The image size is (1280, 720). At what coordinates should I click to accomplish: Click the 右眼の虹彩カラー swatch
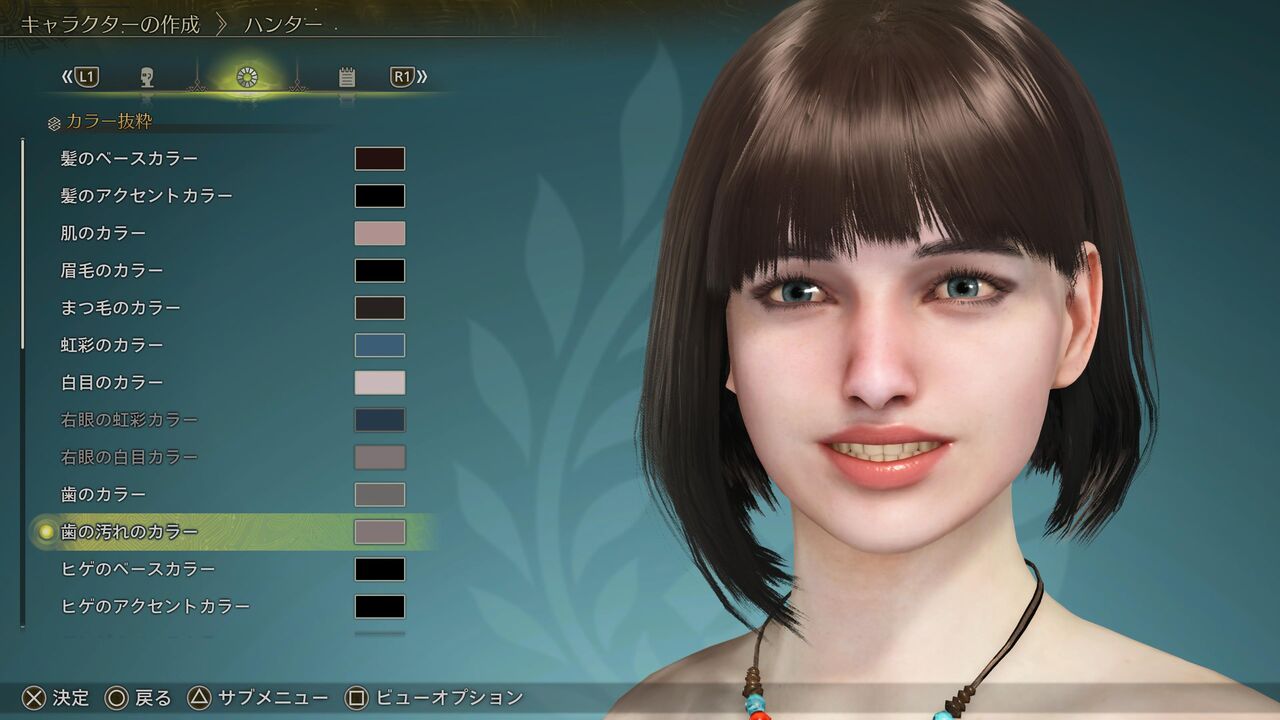(x=380, y=420)
